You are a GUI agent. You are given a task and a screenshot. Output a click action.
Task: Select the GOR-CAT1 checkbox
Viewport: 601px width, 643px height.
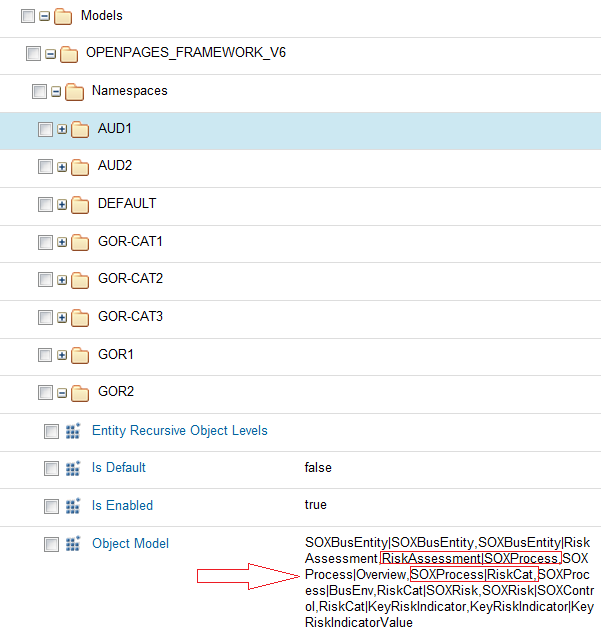coord(45,242)
